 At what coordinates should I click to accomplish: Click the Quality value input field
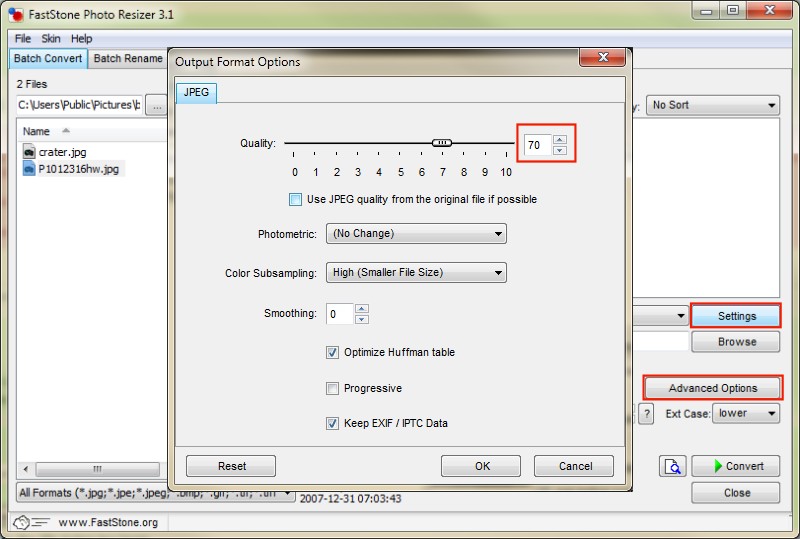[x=538, y=145]
